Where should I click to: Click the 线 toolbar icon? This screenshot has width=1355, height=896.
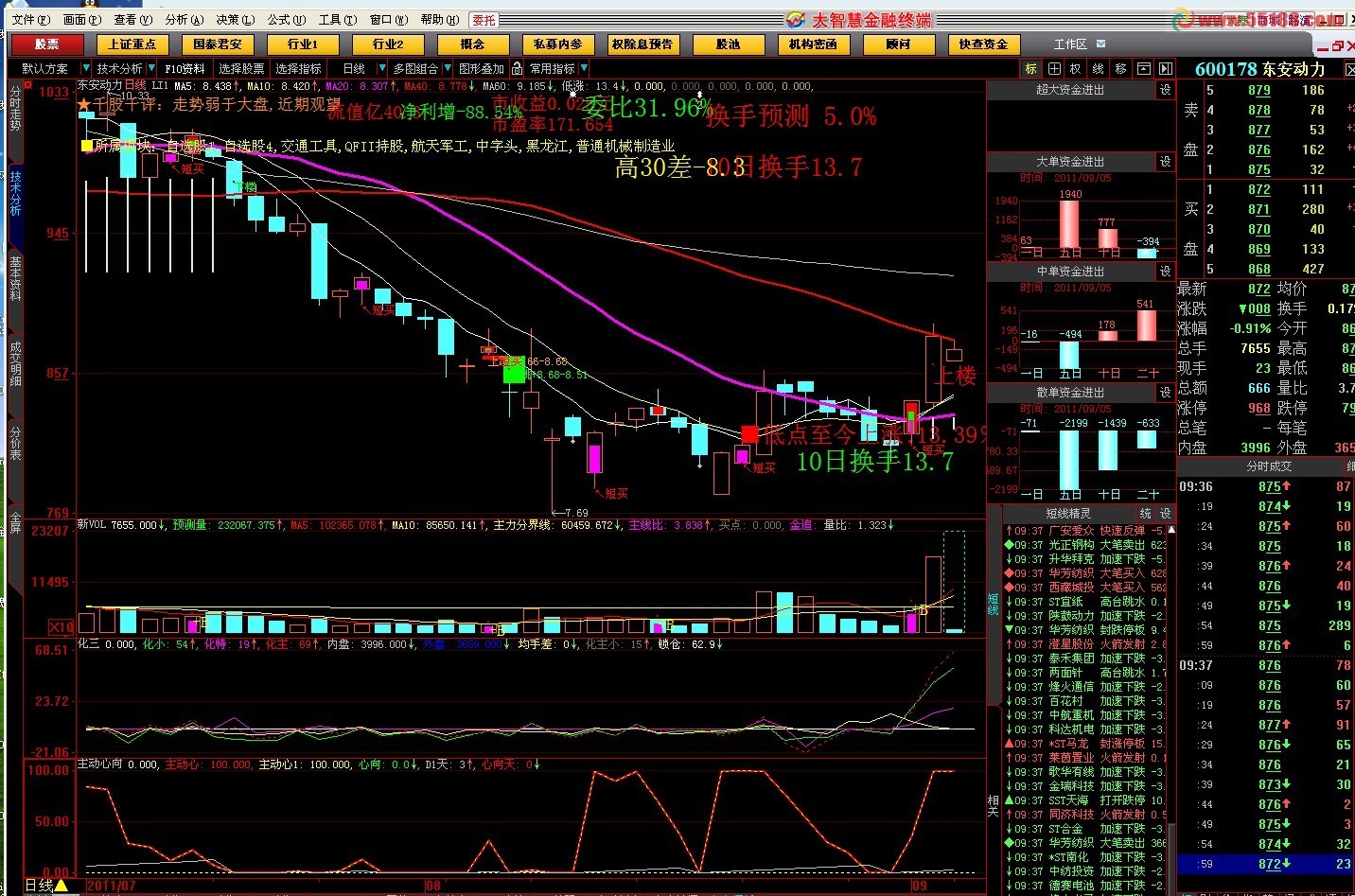tap(1099, 69)
